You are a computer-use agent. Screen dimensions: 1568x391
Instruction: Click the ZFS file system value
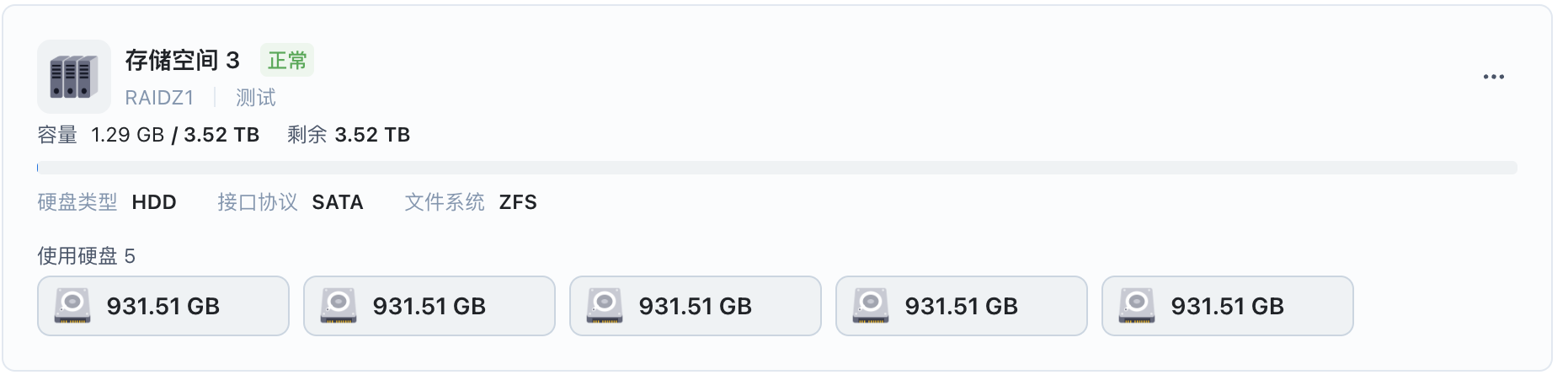518,202
